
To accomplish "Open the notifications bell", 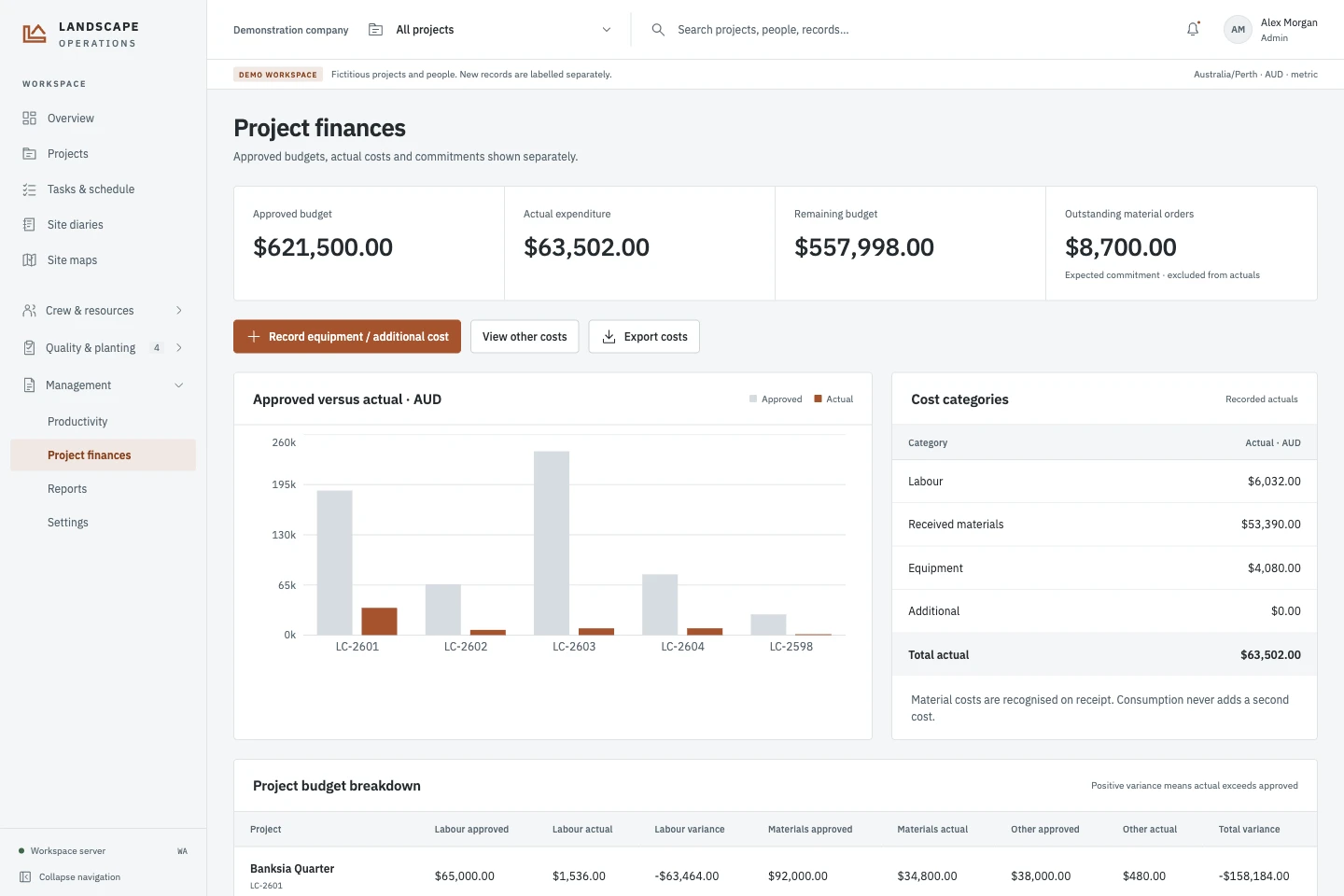I will point(1193,29).
